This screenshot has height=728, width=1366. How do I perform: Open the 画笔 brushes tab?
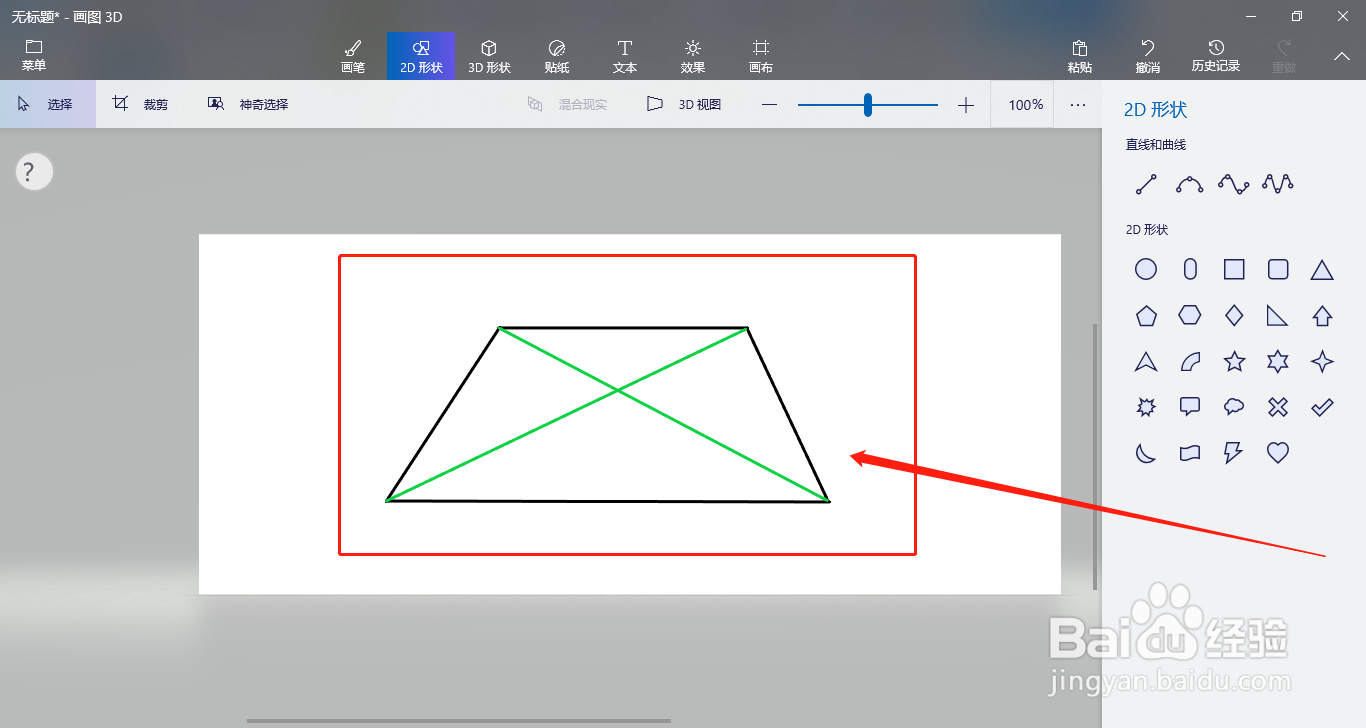click(353, 56)
